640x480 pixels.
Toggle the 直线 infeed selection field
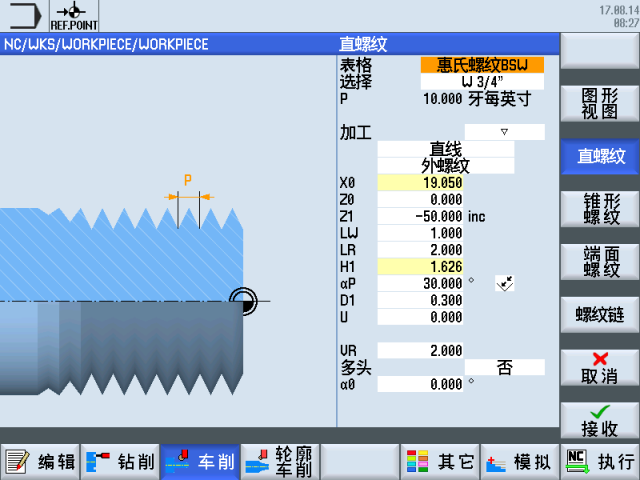446,149
